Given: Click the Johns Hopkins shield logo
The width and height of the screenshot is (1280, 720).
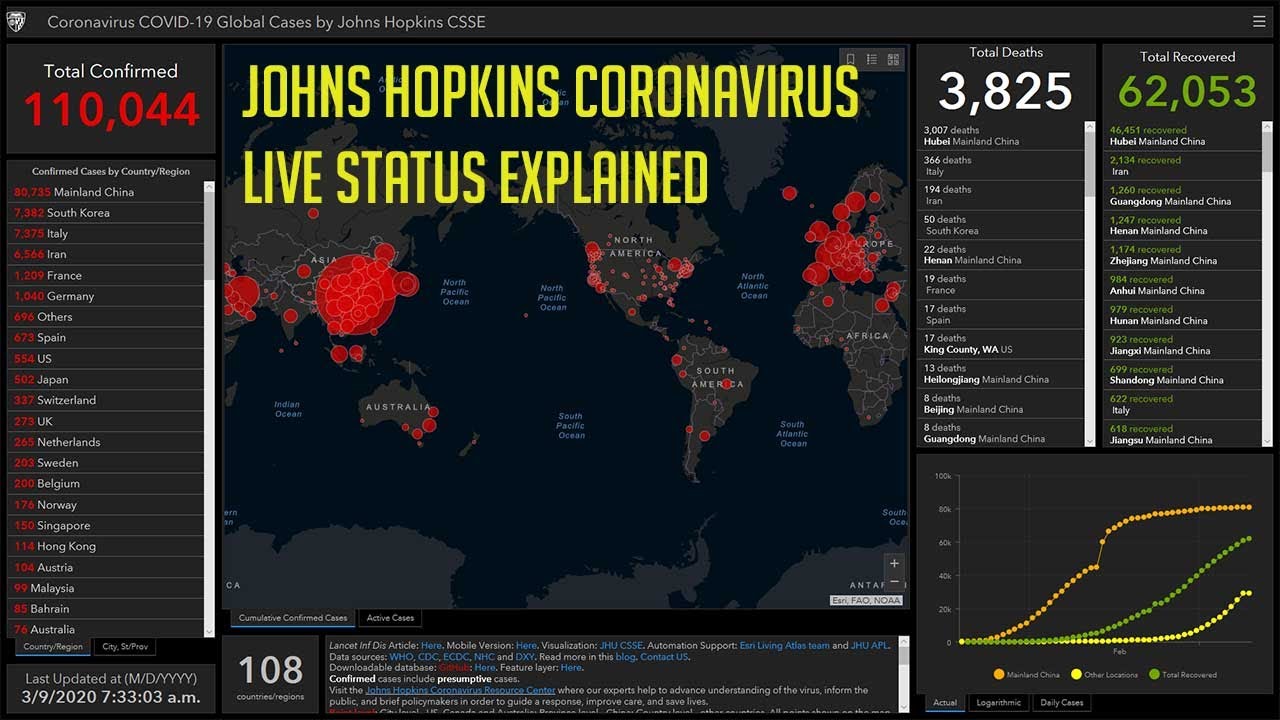Looking at the screenshot, I should (17, 21).
